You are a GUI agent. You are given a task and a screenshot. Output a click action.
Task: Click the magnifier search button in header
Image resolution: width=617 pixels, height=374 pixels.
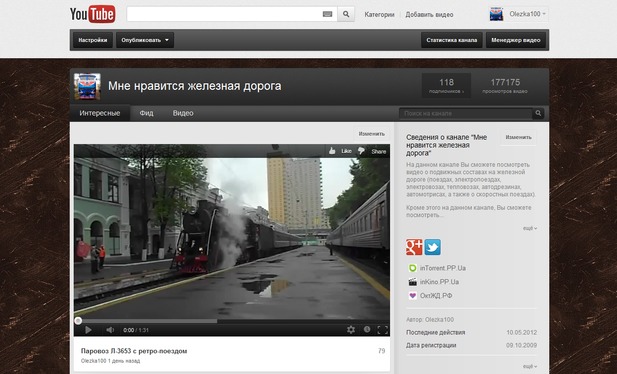[346, 14]
